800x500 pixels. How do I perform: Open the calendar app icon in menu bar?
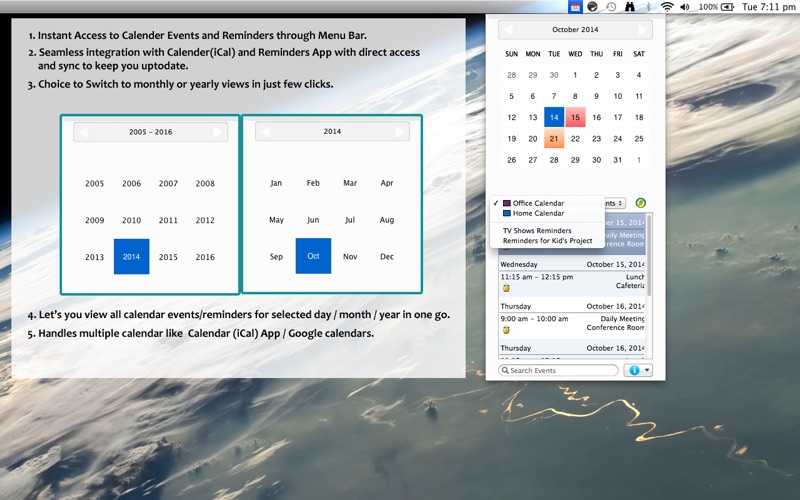(x=575, y=7)
